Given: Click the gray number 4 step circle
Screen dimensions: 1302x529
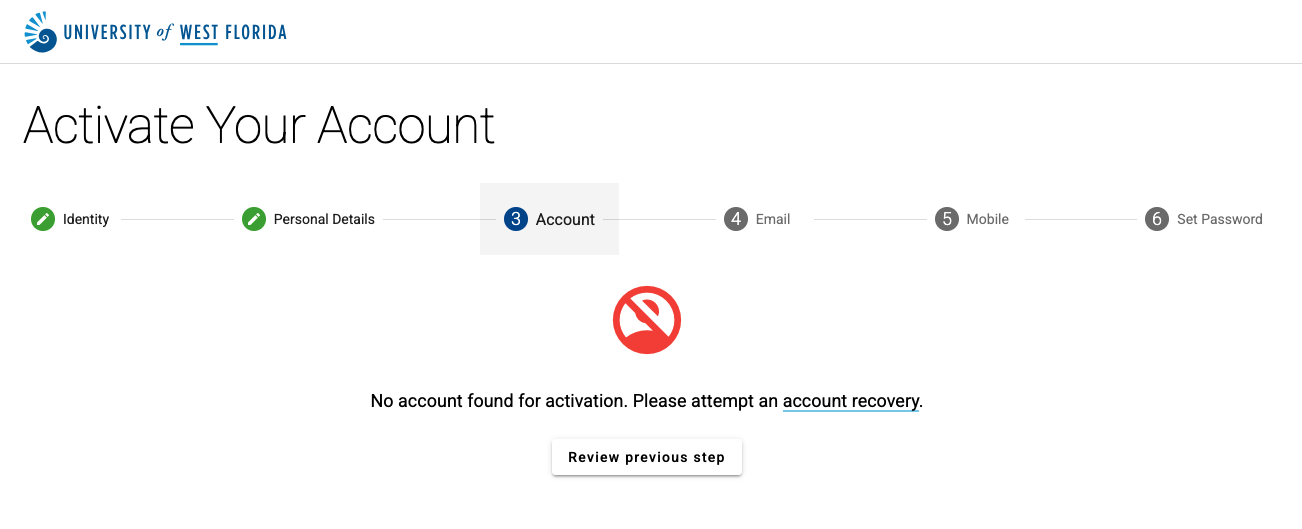Looking at the screenshot, I should click(x=736, y=219).
